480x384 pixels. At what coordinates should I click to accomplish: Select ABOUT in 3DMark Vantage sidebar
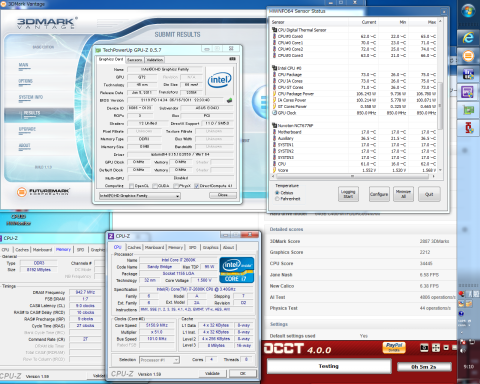(x=24, y=146)
